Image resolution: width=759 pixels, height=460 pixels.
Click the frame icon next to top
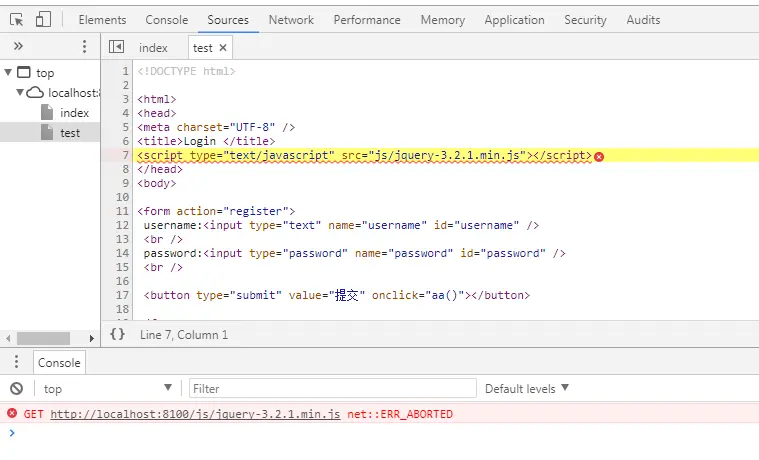point(24,72)
